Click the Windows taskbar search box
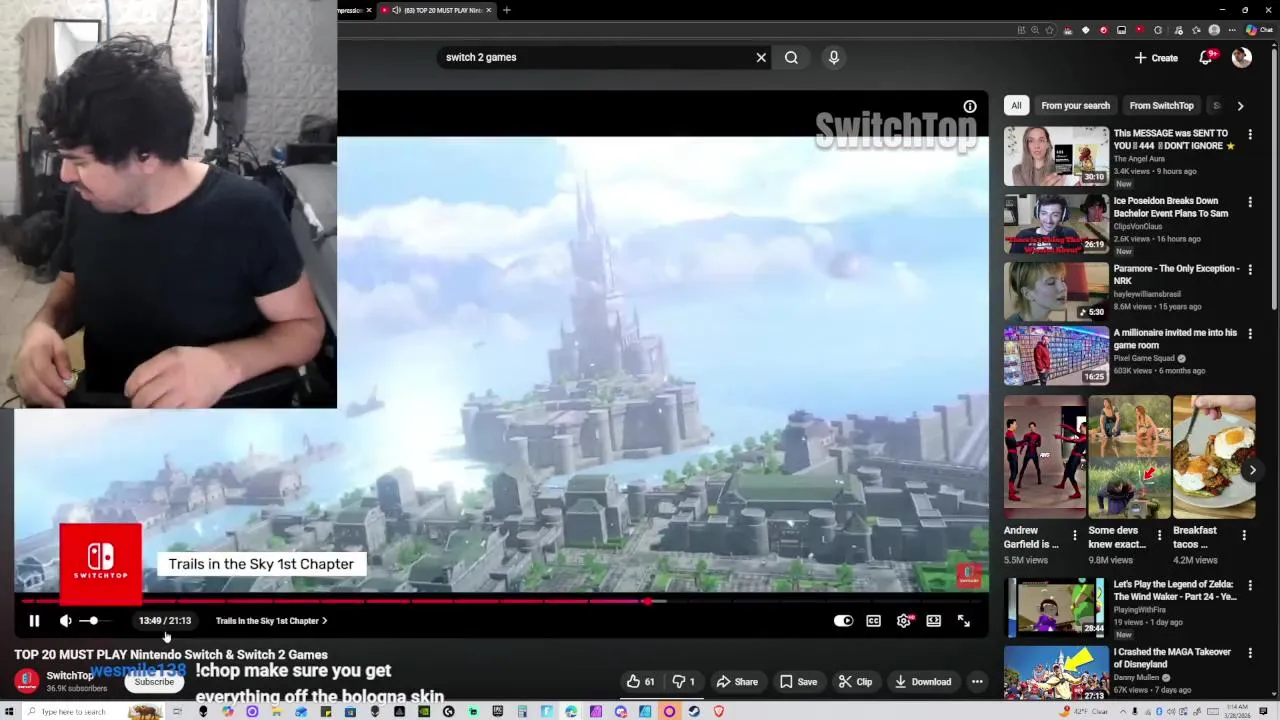The height and width of the screenshot is (720, 1280). click(93, 712)
